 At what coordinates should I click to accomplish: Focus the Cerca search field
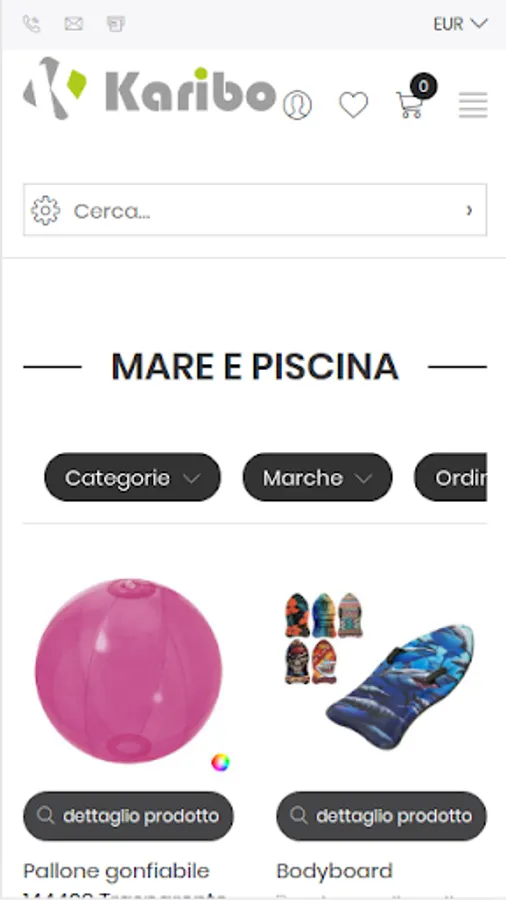point(255,210)
